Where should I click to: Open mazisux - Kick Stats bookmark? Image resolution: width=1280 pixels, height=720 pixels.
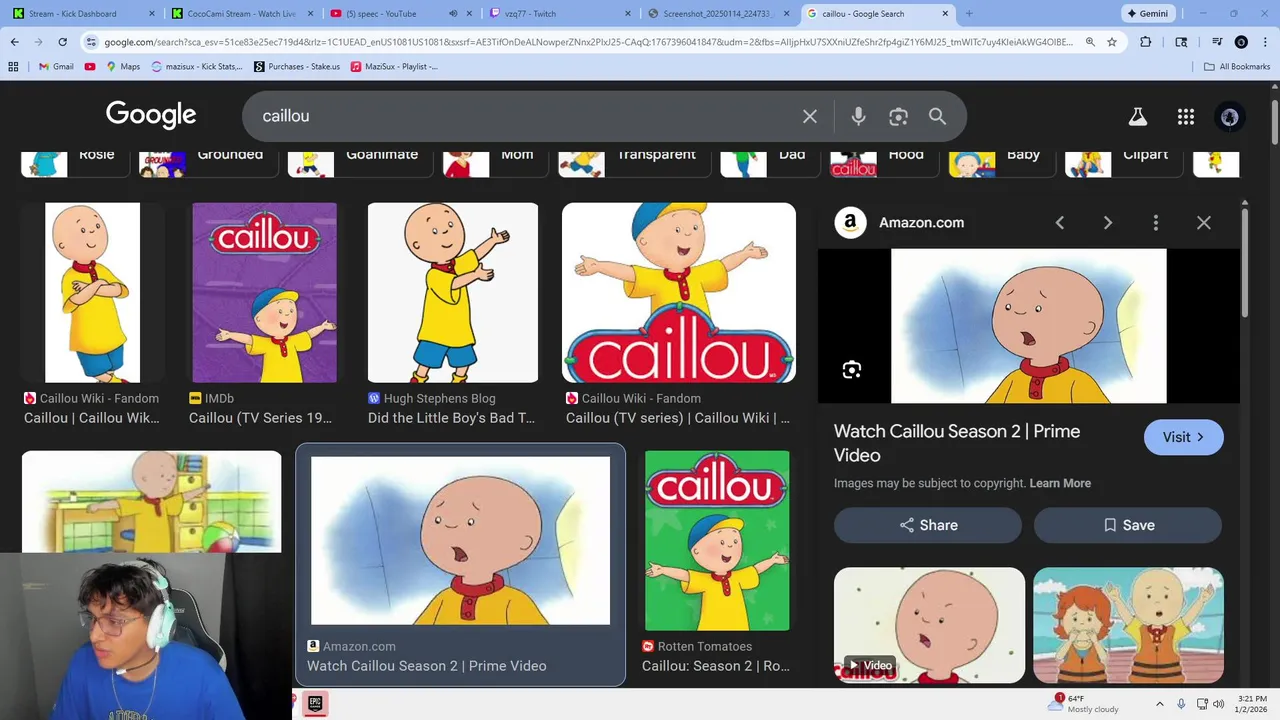[197, 66]
